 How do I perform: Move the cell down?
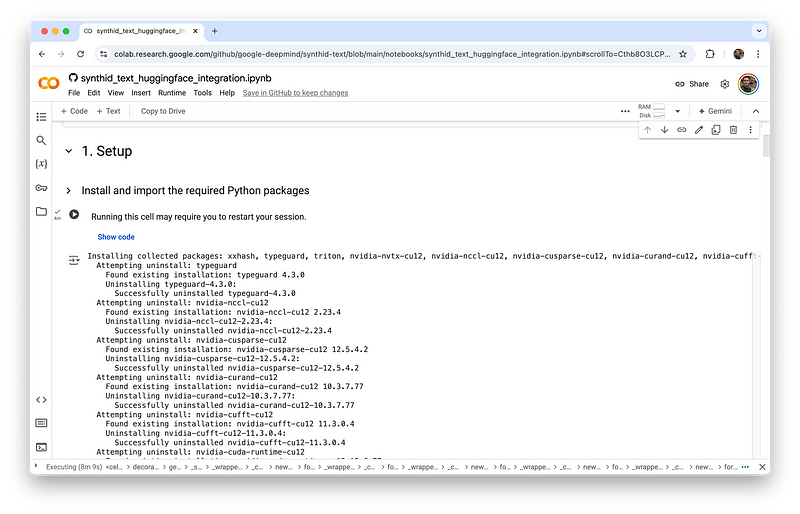[664, 130]
